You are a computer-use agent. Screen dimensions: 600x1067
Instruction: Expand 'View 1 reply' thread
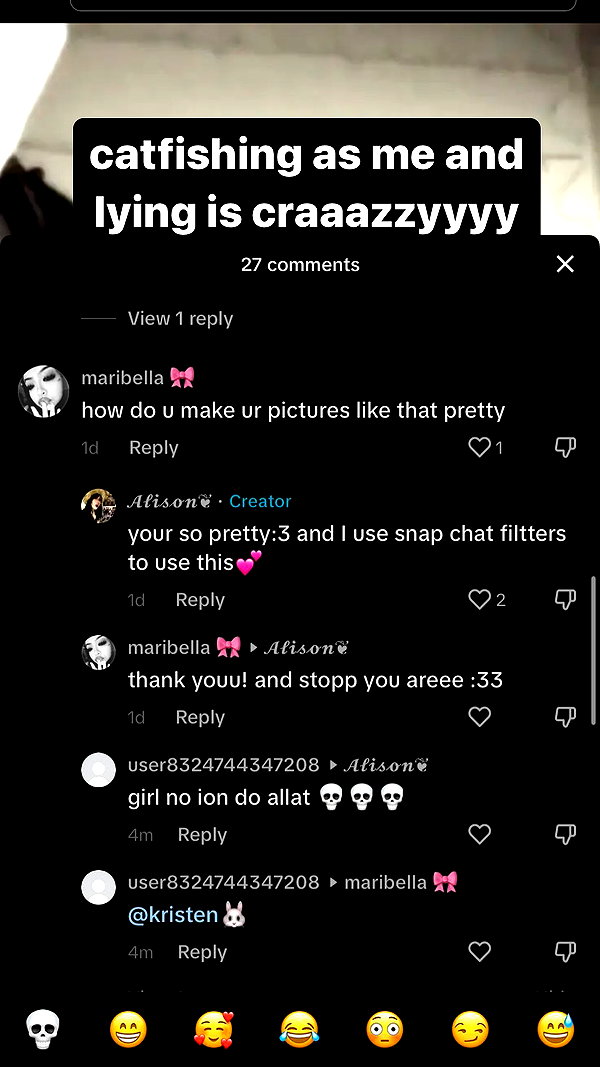(180, 318)
